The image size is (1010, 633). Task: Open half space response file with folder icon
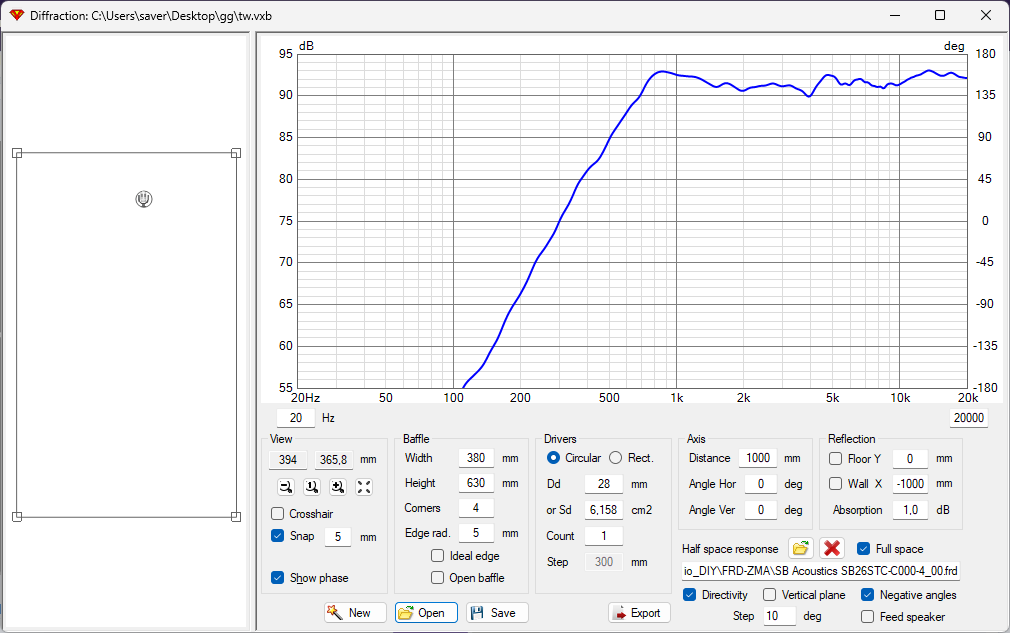pos(800,549)
